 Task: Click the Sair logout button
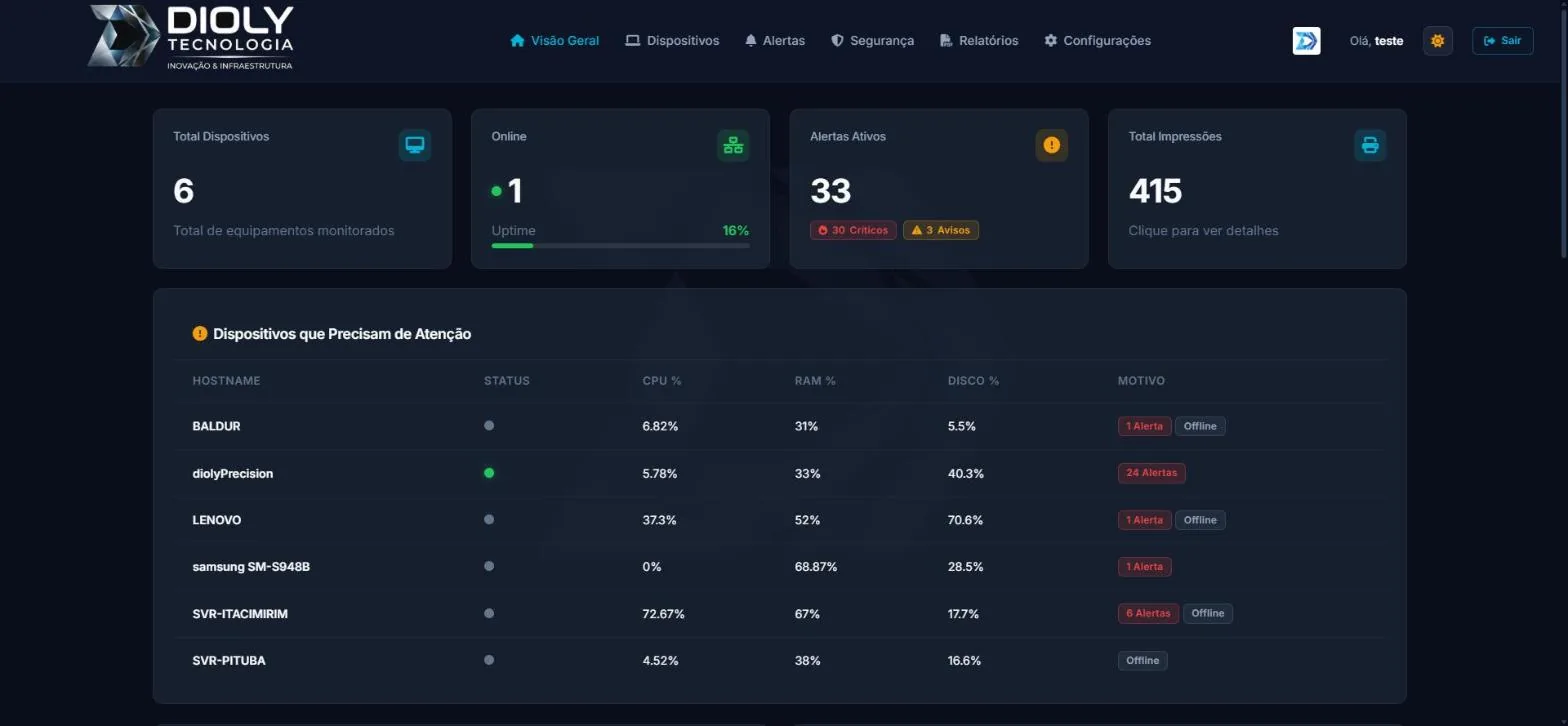coord(1502,41)
